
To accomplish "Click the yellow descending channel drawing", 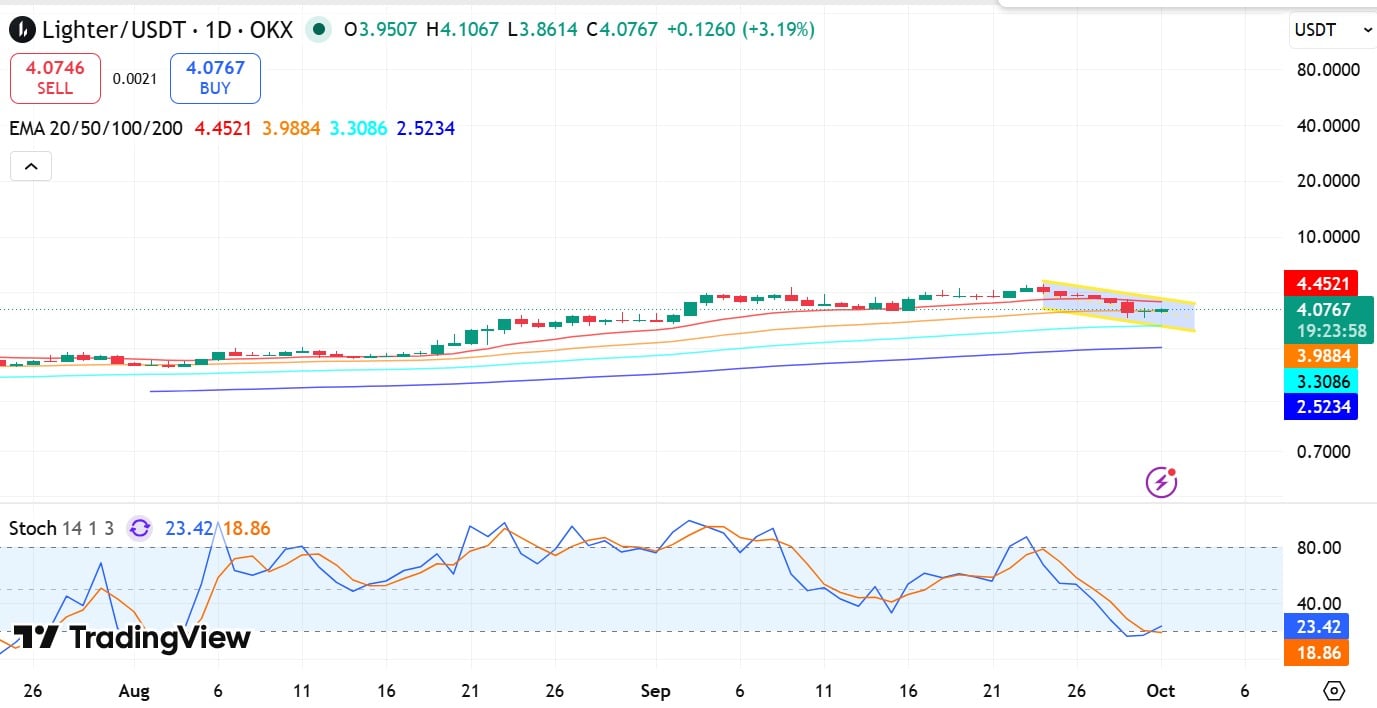I will click(1118, 305).
